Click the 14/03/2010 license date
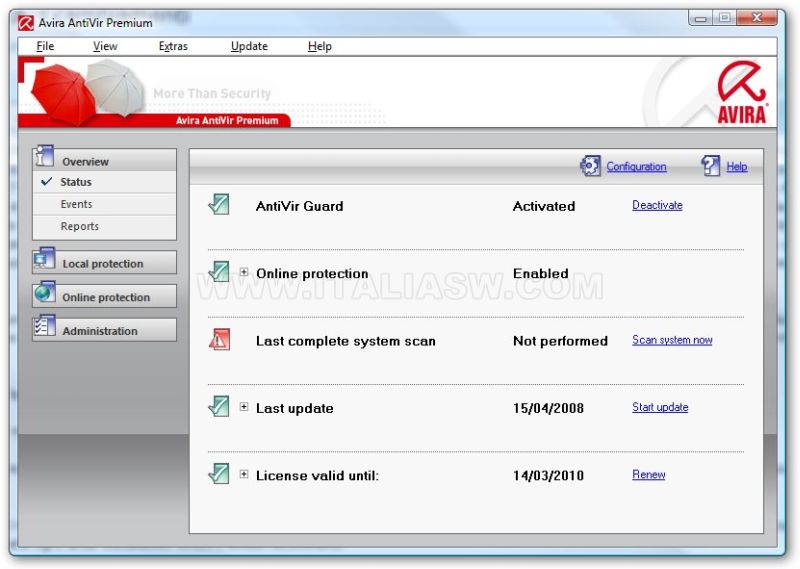800x569 pixels. click(548, 476)
